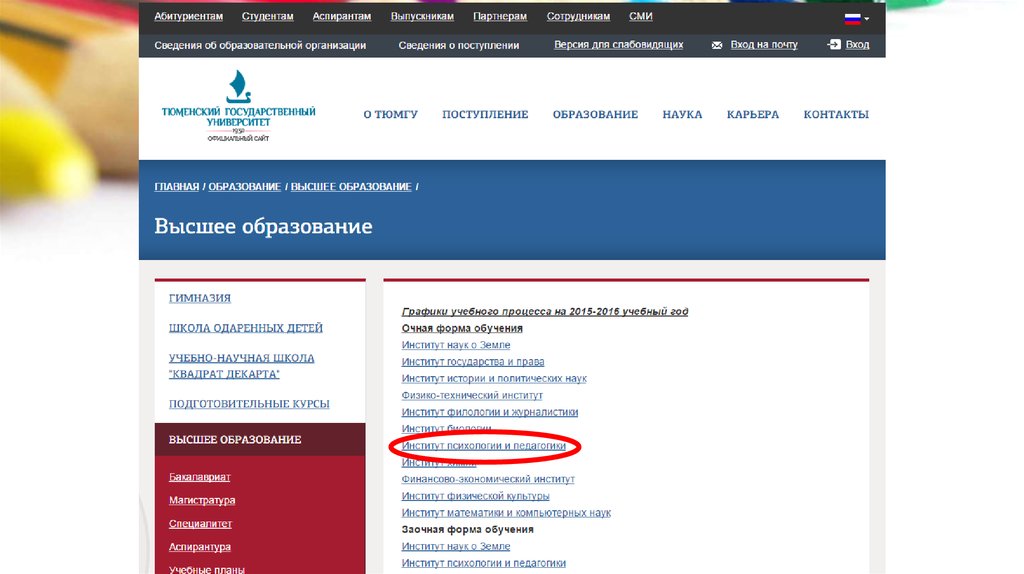Image resolution: width=1024 pixels, height=574 pixels.
Task: Open the Студентам top menu item
Action: tap(267, 17)
